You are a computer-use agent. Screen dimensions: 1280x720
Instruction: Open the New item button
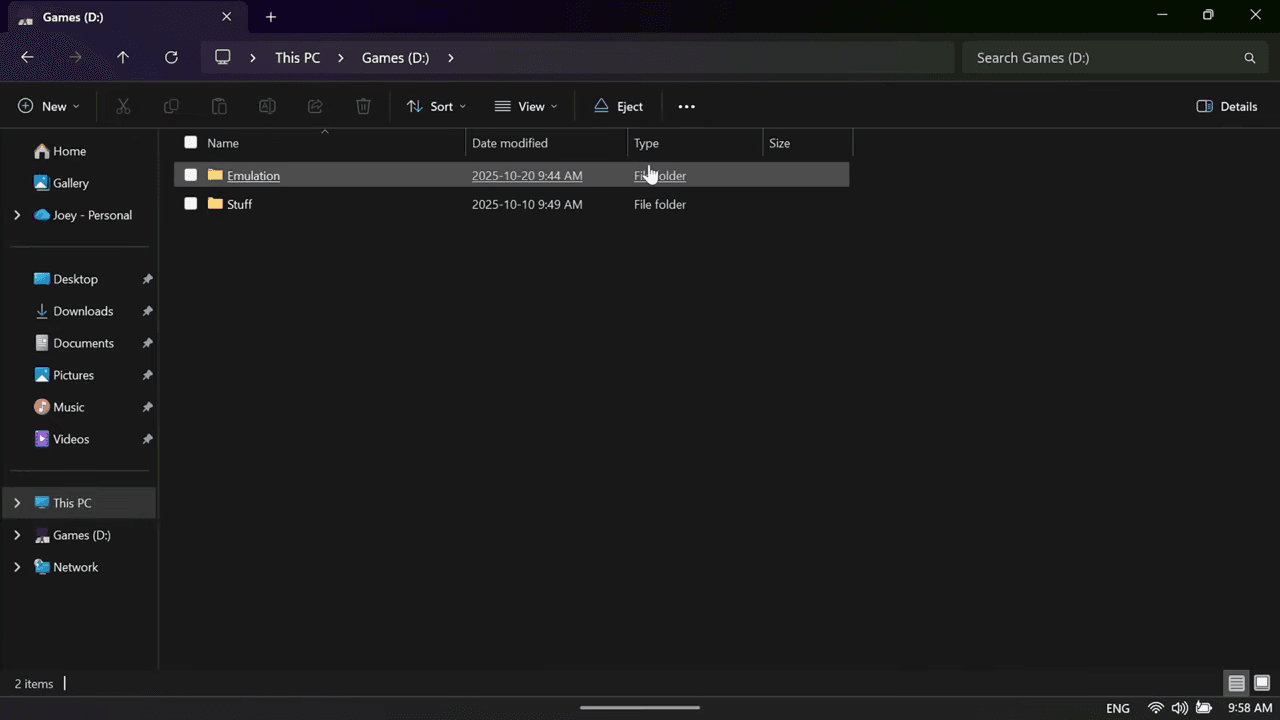coord(46,106)
